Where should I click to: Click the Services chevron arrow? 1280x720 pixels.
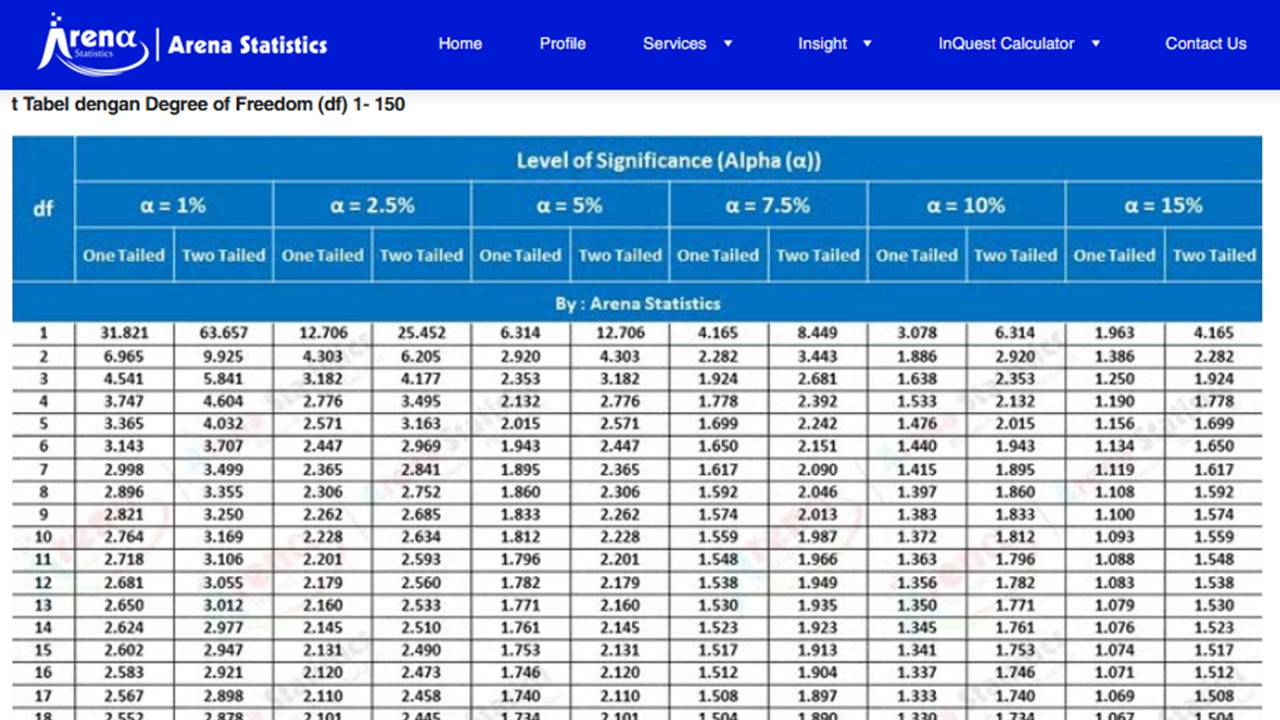pyautogui.click(x=727, y=44)
